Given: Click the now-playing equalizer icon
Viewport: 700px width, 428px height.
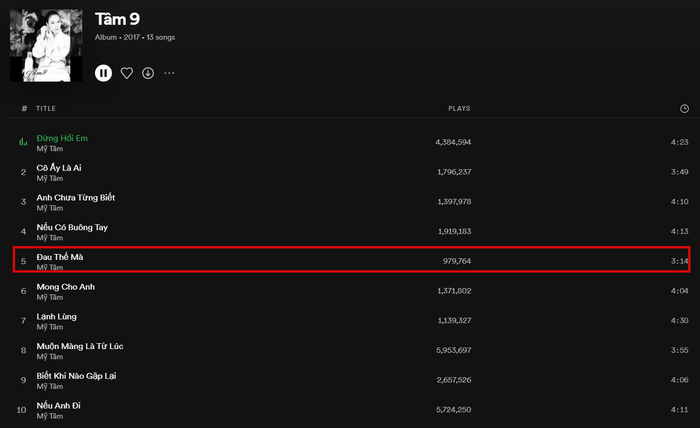Looking at the screenshot, I should [x=23, y=142].
